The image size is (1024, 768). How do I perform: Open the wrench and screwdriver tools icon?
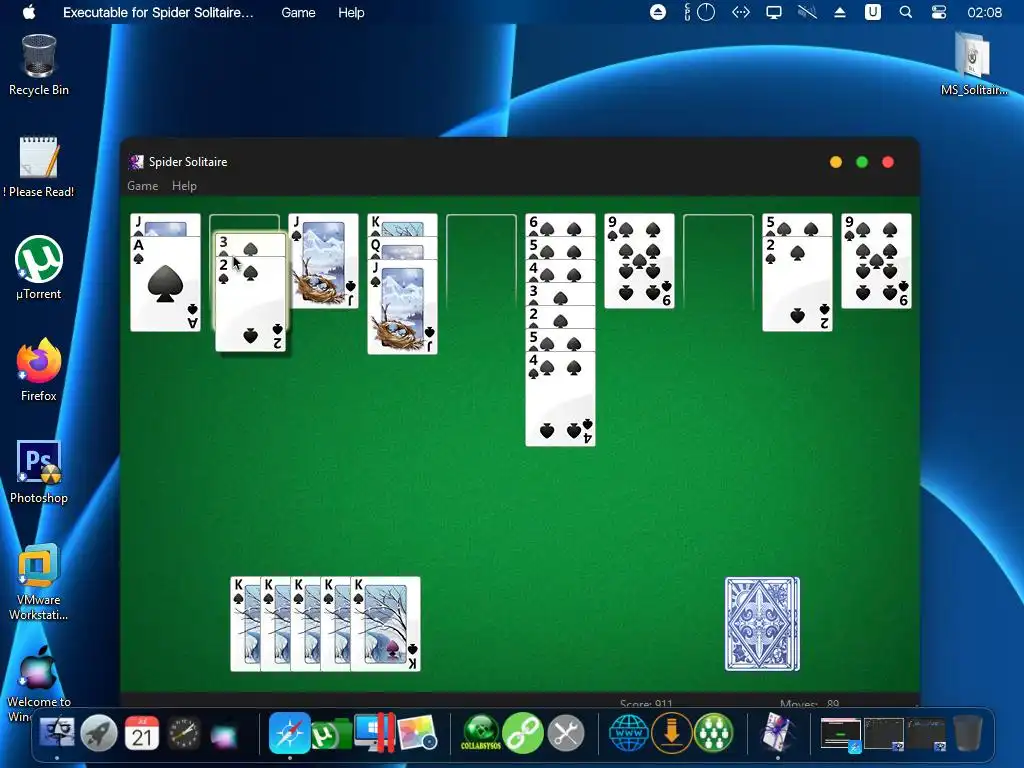tap(566, 733)
